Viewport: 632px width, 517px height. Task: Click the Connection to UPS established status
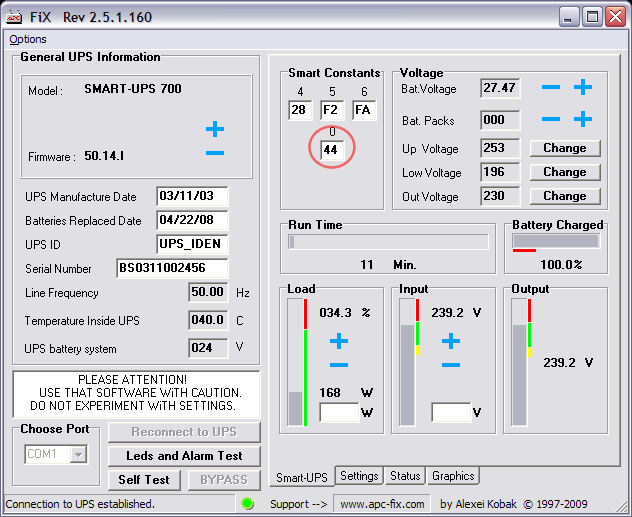click(80, 504)
